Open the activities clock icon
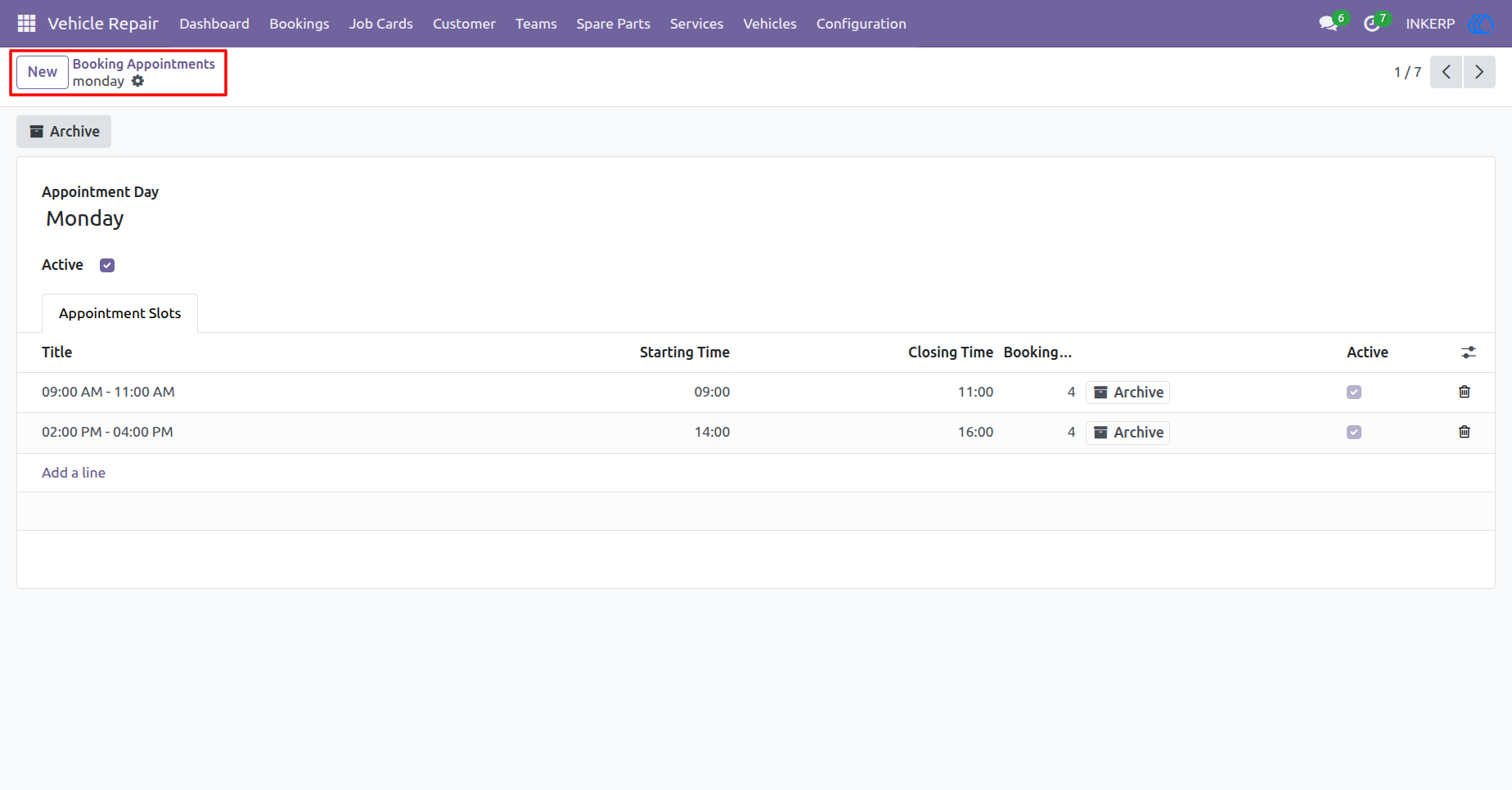Screen dimensions: 1512x790 click(1372, 24)
